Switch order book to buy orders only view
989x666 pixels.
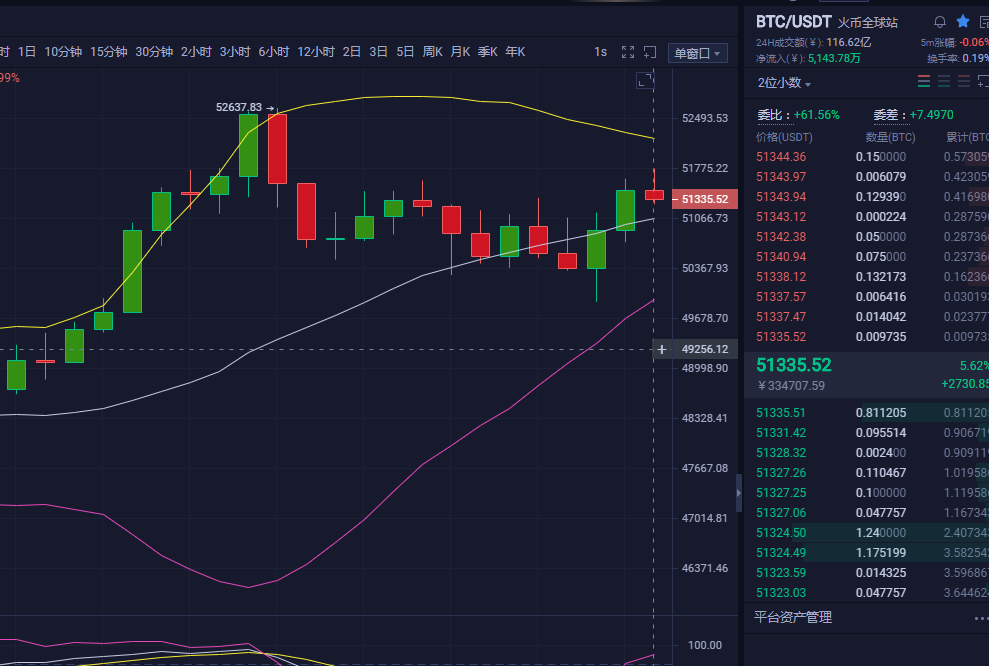tap(944, 81)
